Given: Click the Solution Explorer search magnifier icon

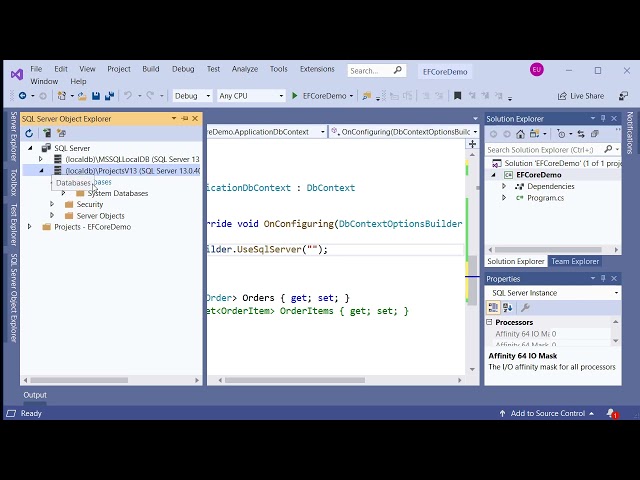Looking at the screenshot, I should point(608,149).
